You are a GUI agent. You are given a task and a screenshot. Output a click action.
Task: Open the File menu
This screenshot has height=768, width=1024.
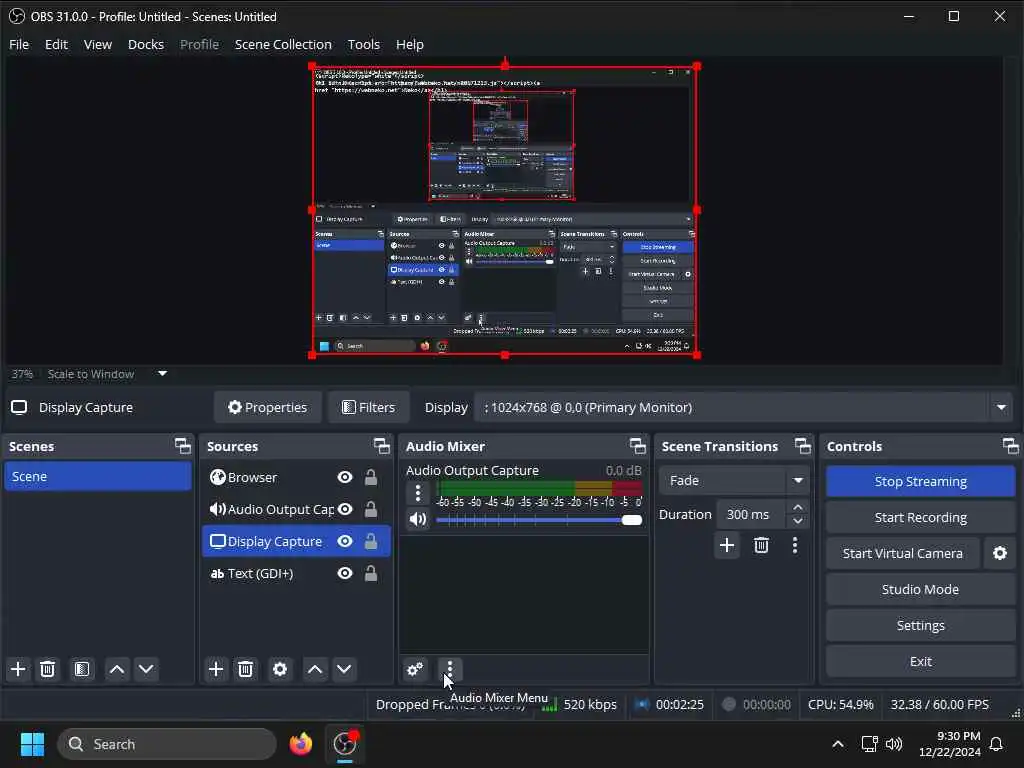19,44
